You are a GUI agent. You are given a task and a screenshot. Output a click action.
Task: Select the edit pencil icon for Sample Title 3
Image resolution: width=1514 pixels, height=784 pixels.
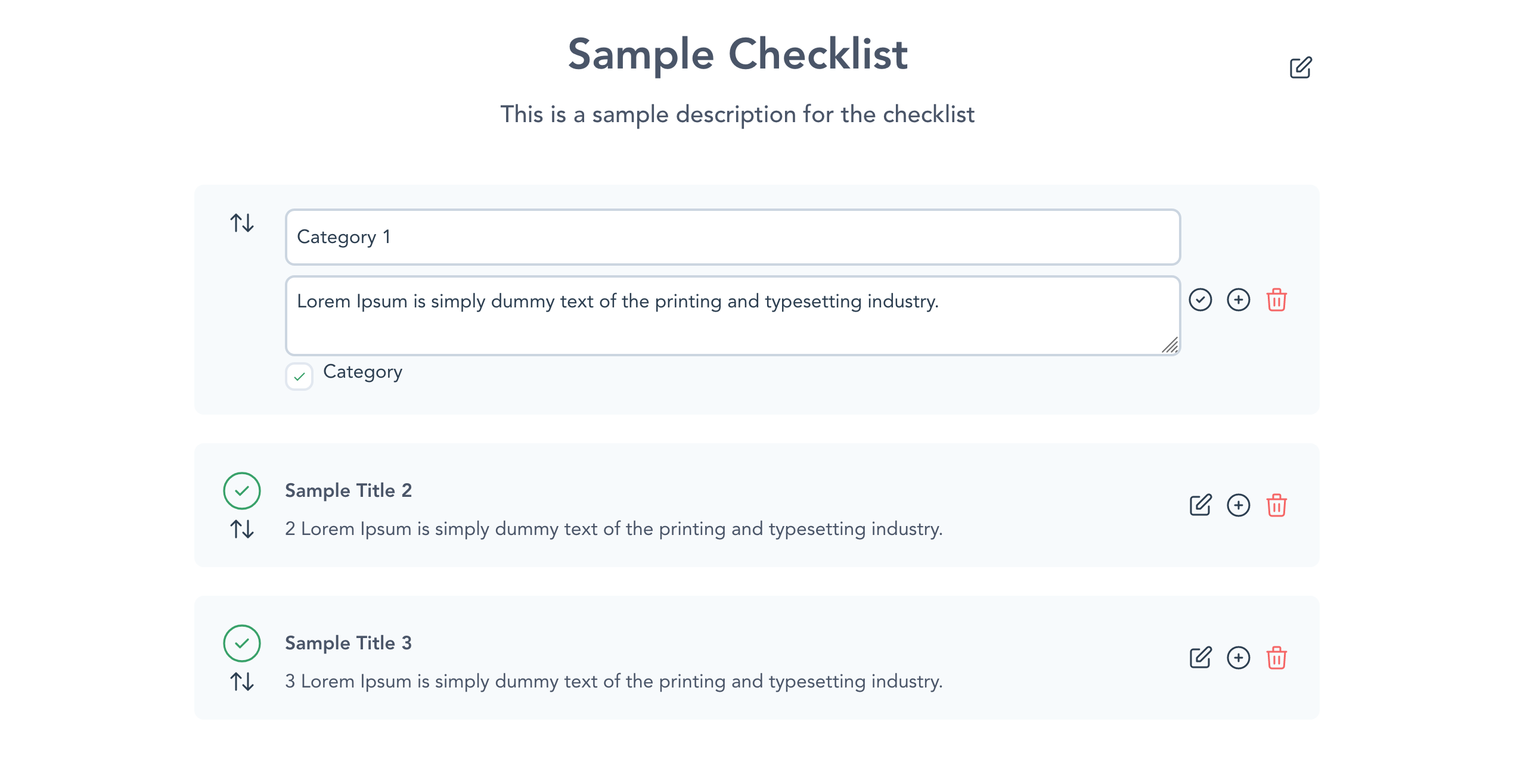coord(1200,658)
